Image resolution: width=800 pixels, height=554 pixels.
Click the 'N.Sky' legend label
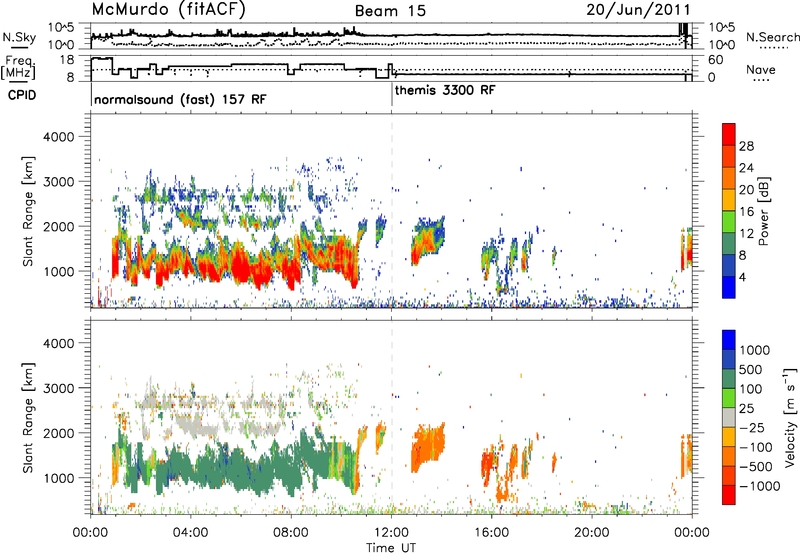19,37
